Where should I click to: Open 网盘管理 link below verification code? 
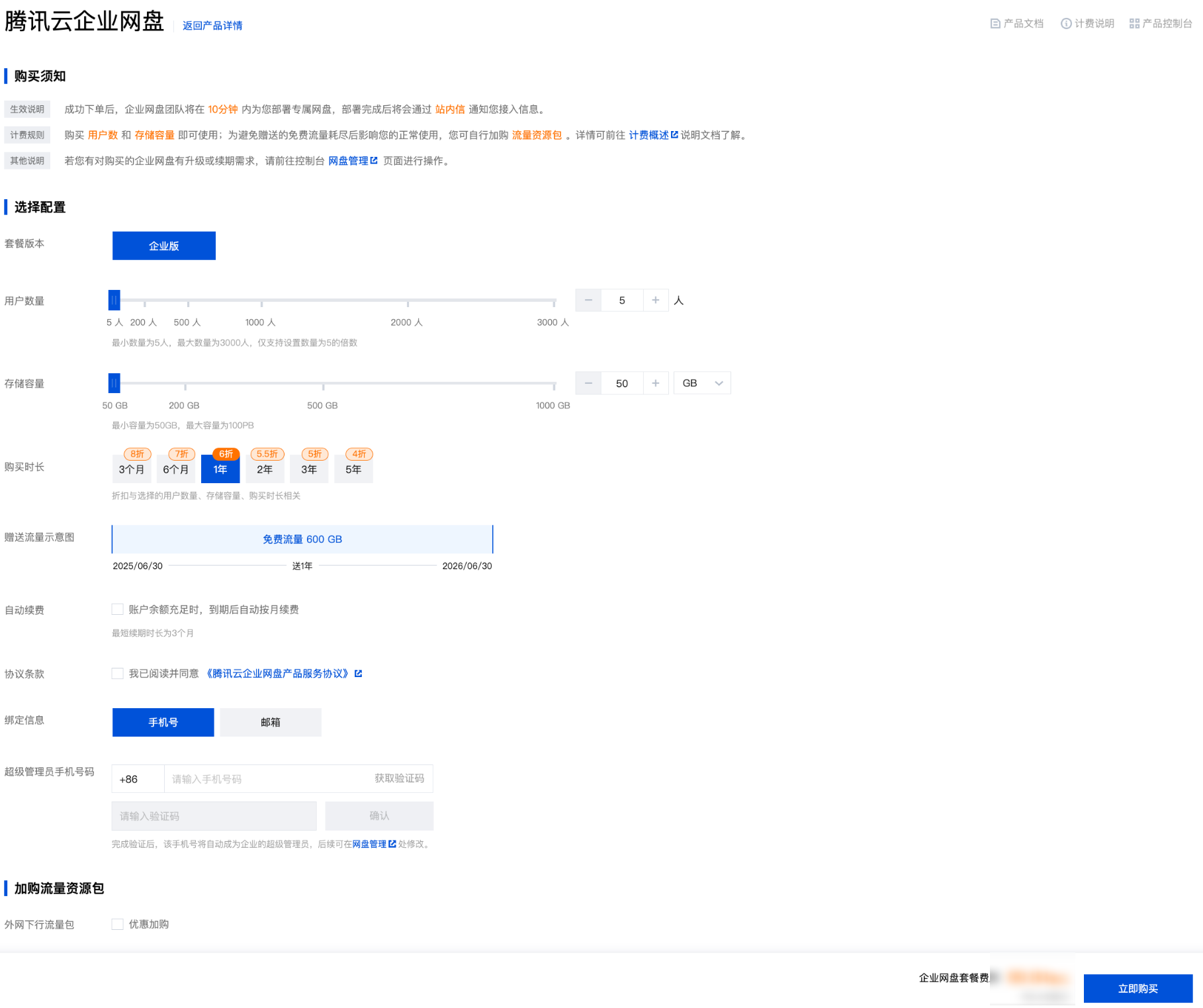click(x=374, y=845)
